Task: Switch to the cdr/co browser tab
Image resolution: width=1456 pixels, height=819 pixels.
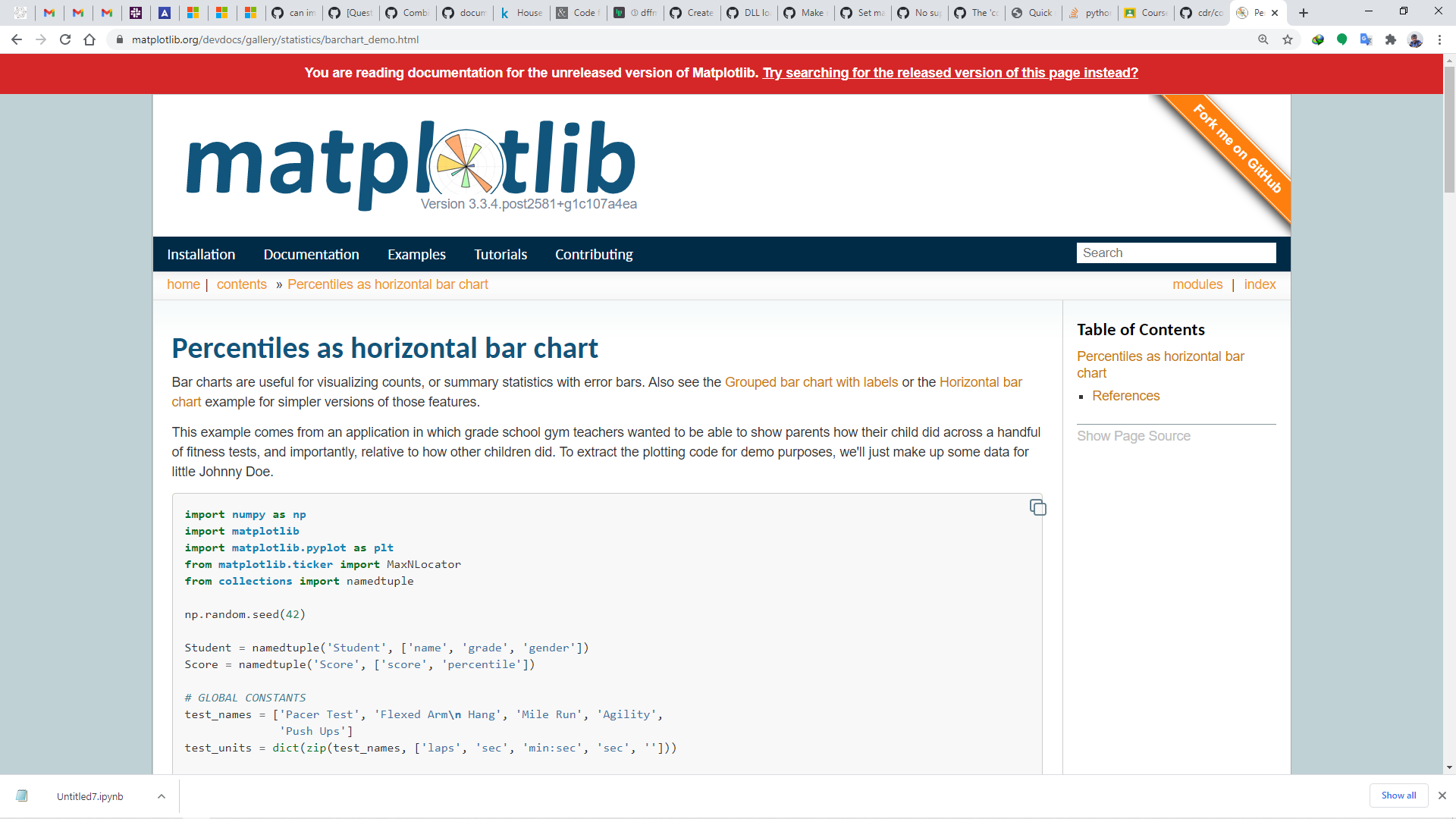Action: 1209,13
